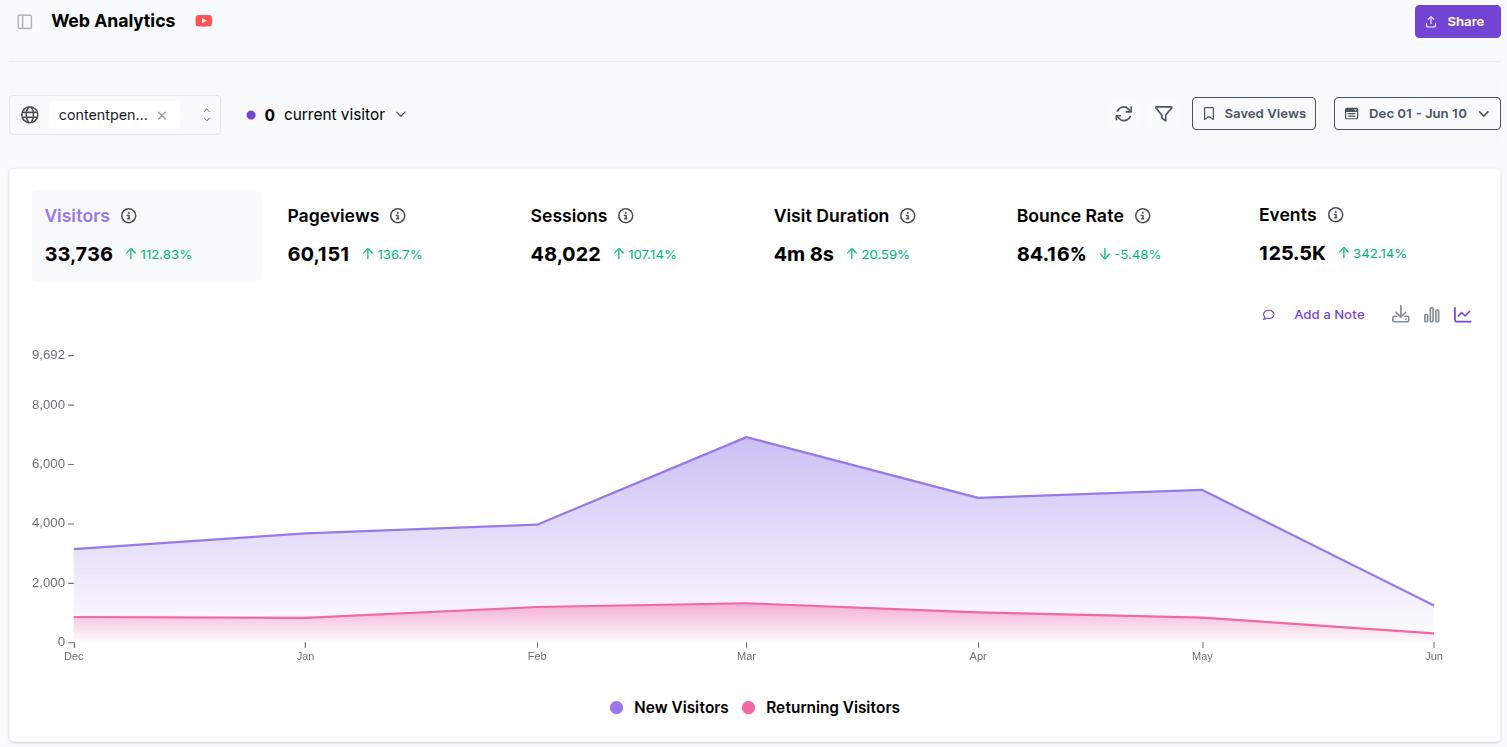Click the Web Analytics page title
The width and height of the screenshot is (1507, 747).
tap(113, 21)
